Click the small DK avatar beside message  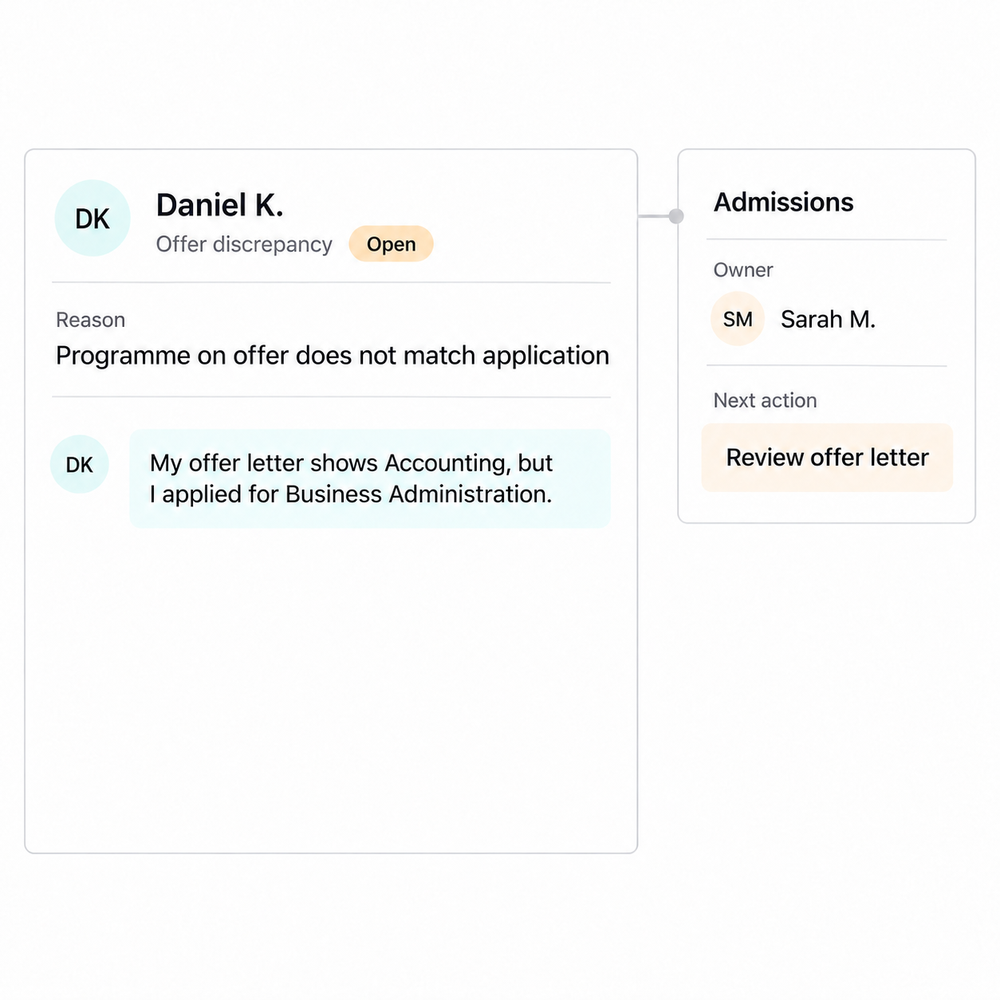(80, 464)
